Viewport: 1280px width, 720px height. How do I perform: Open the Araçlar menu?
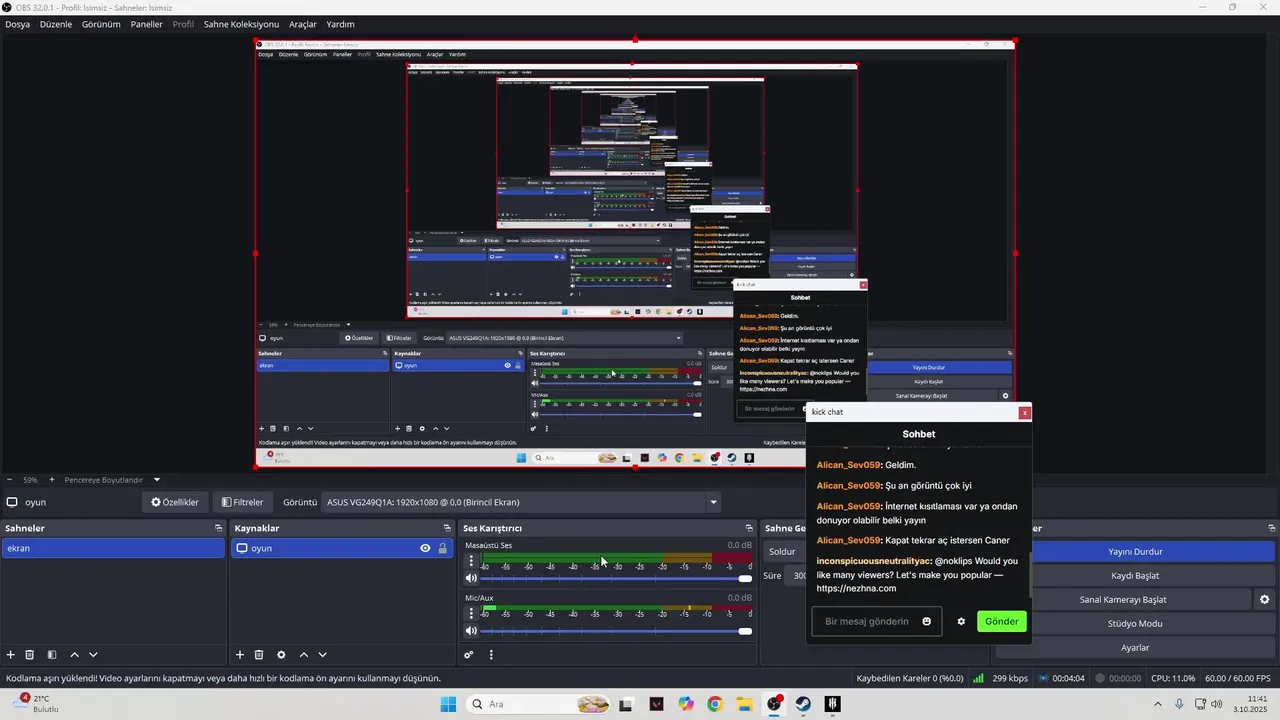pos(302,24)
